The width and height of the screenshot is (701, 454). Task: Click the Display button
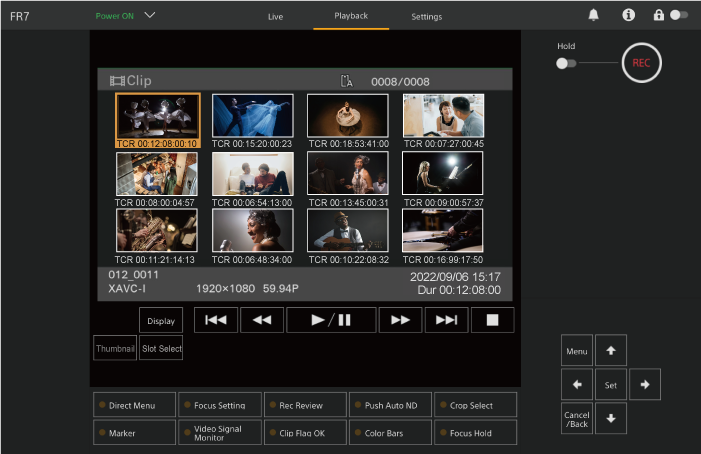pos(161,321)
